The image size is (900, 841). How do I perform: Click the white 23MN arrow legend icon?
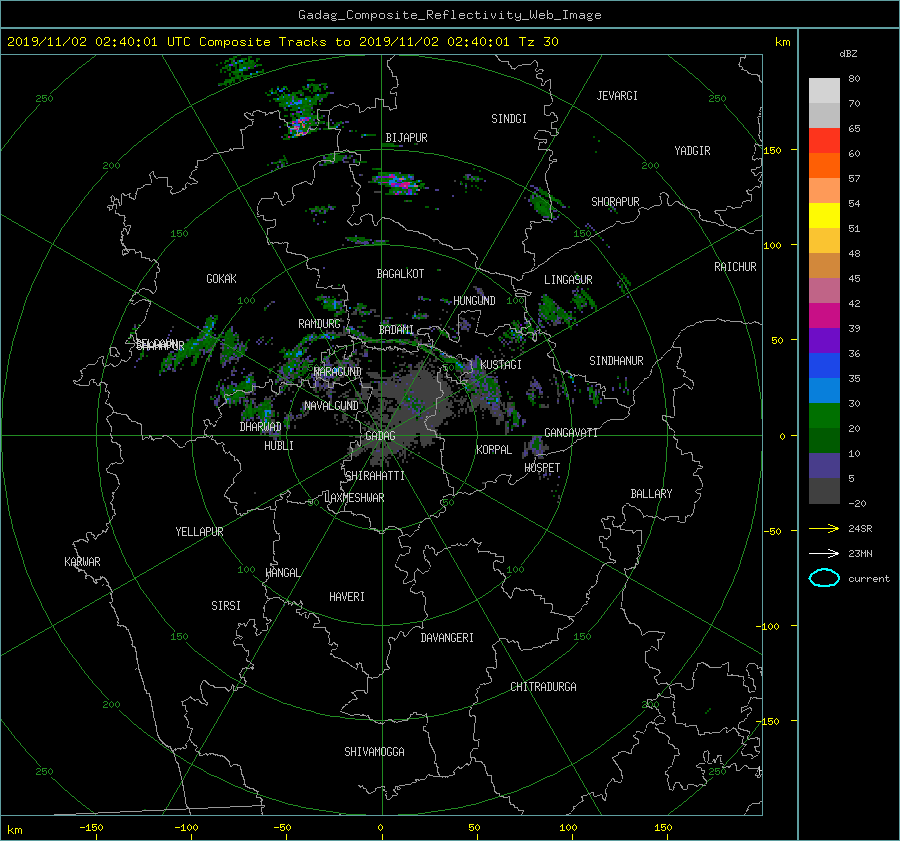pyautogui.click(x=824, y=553)
